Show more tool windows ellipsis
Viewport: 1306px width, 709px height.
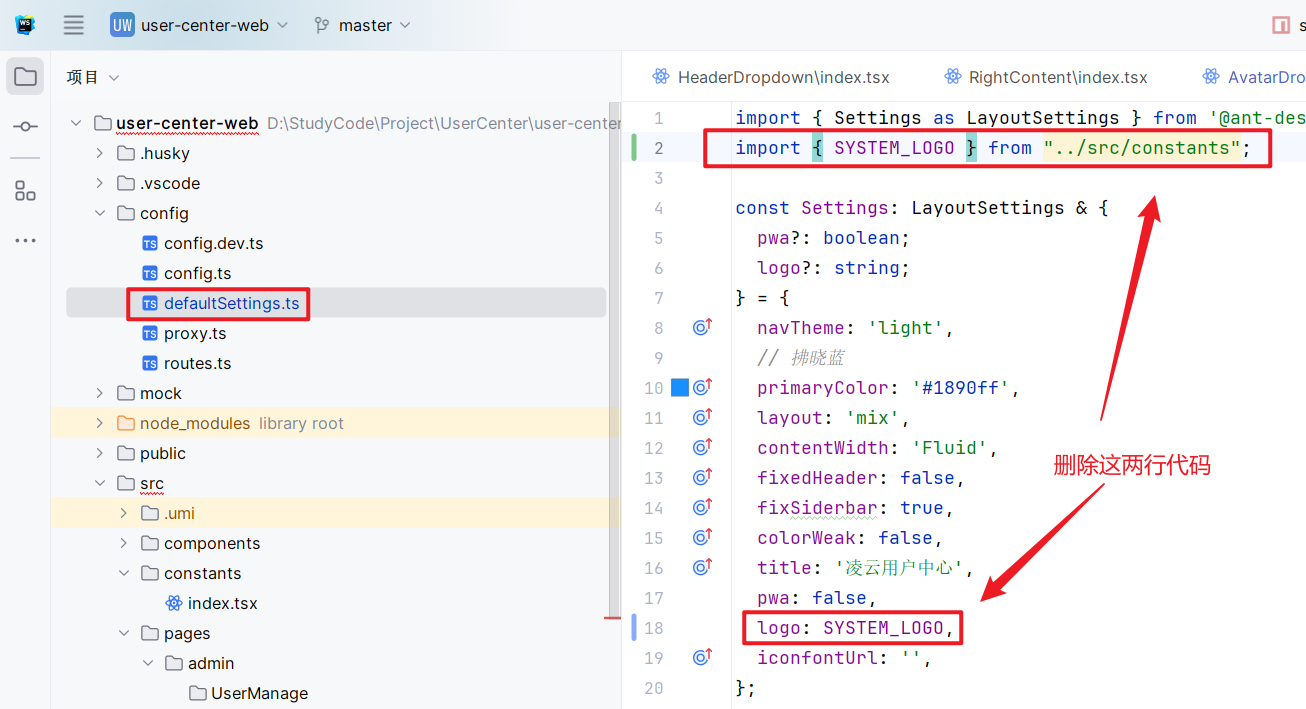pos(25,241)
